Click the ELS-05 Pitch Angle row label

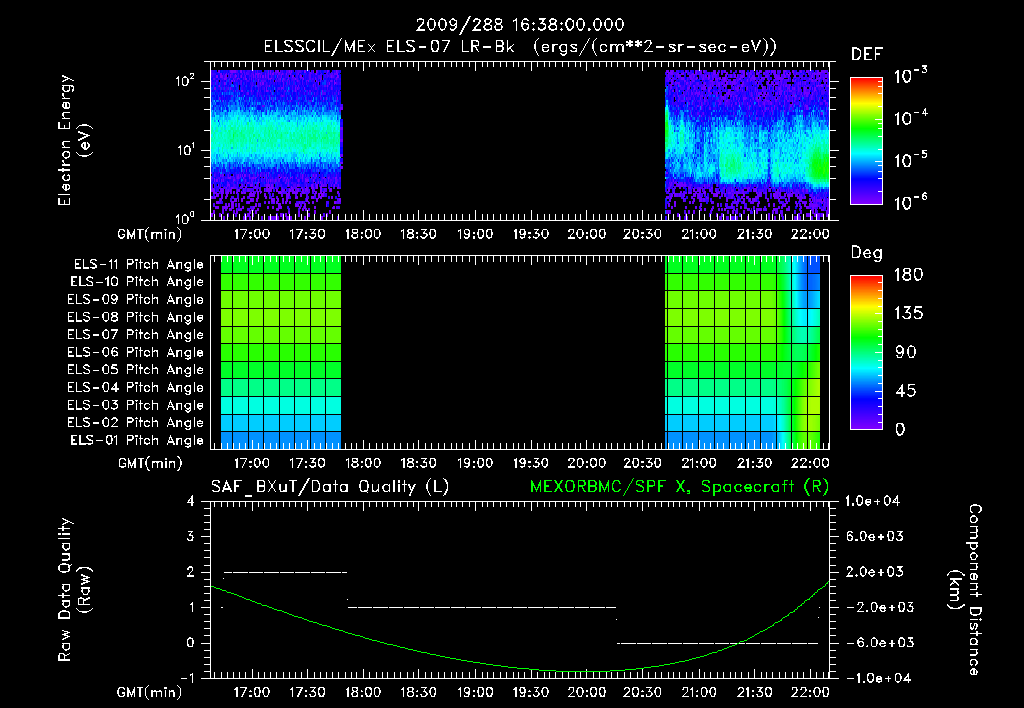[x=135, y=370]
